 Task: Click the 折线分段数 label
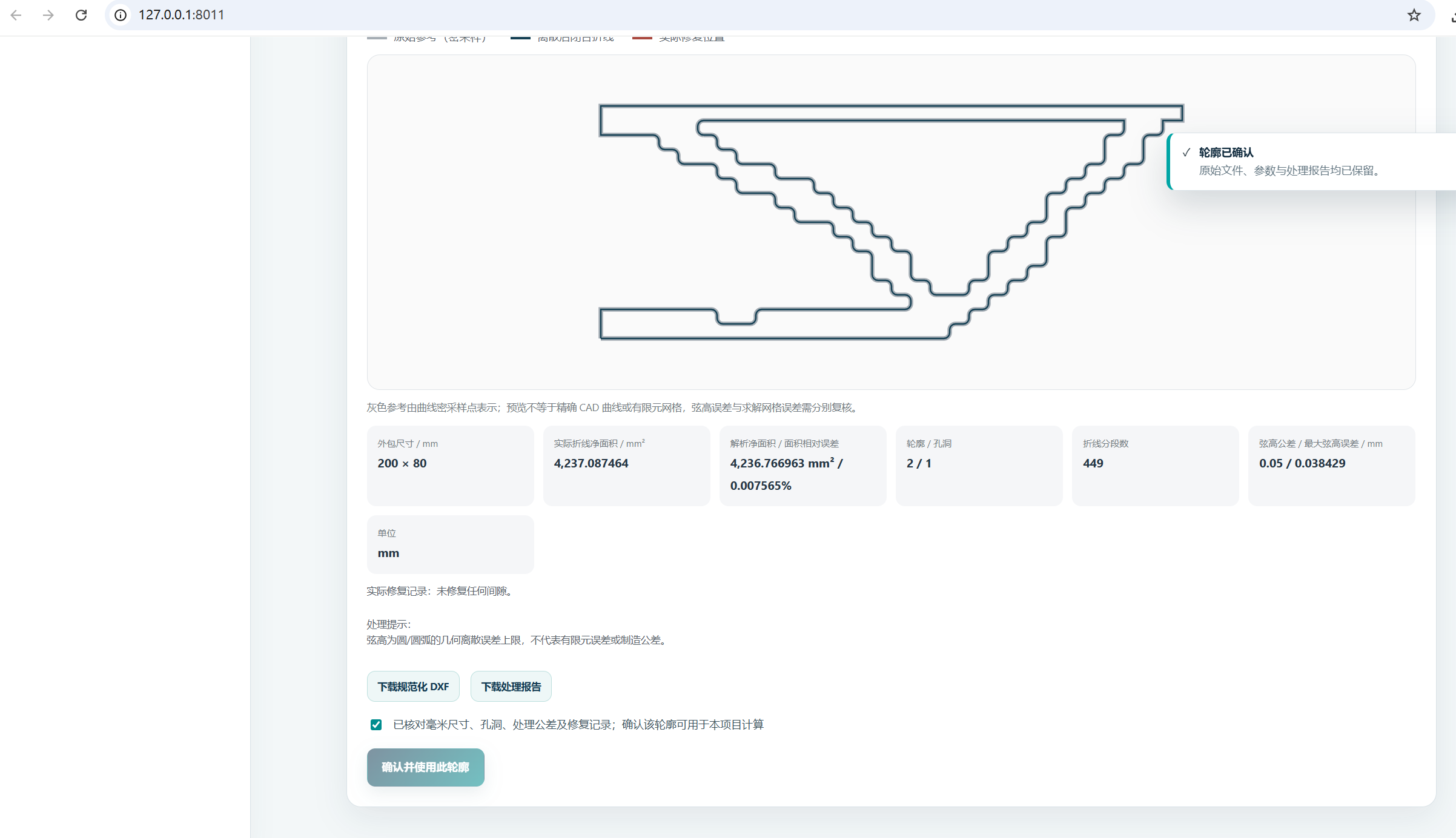[x=1105, y=443]
